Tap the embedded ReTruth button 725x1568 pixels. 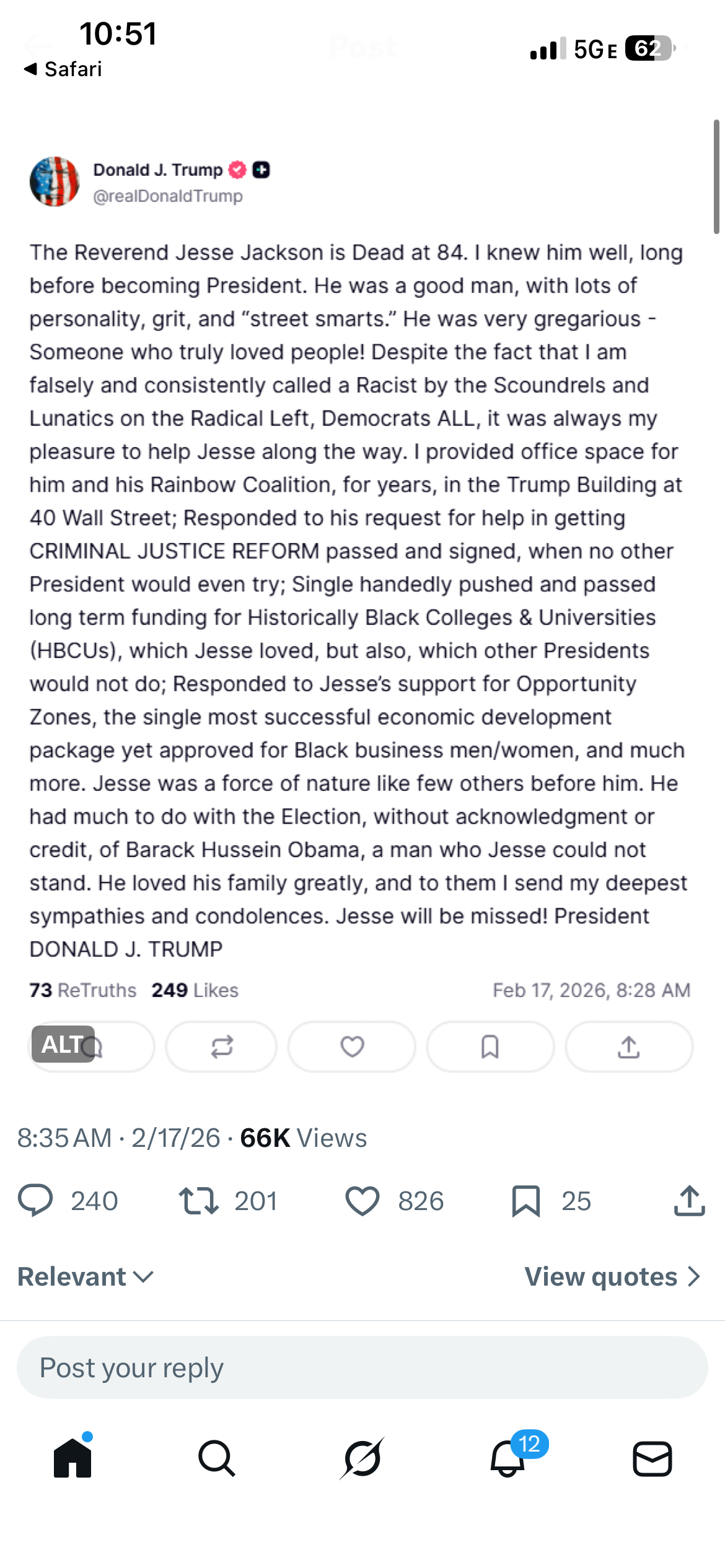(x=221, y=1047)
